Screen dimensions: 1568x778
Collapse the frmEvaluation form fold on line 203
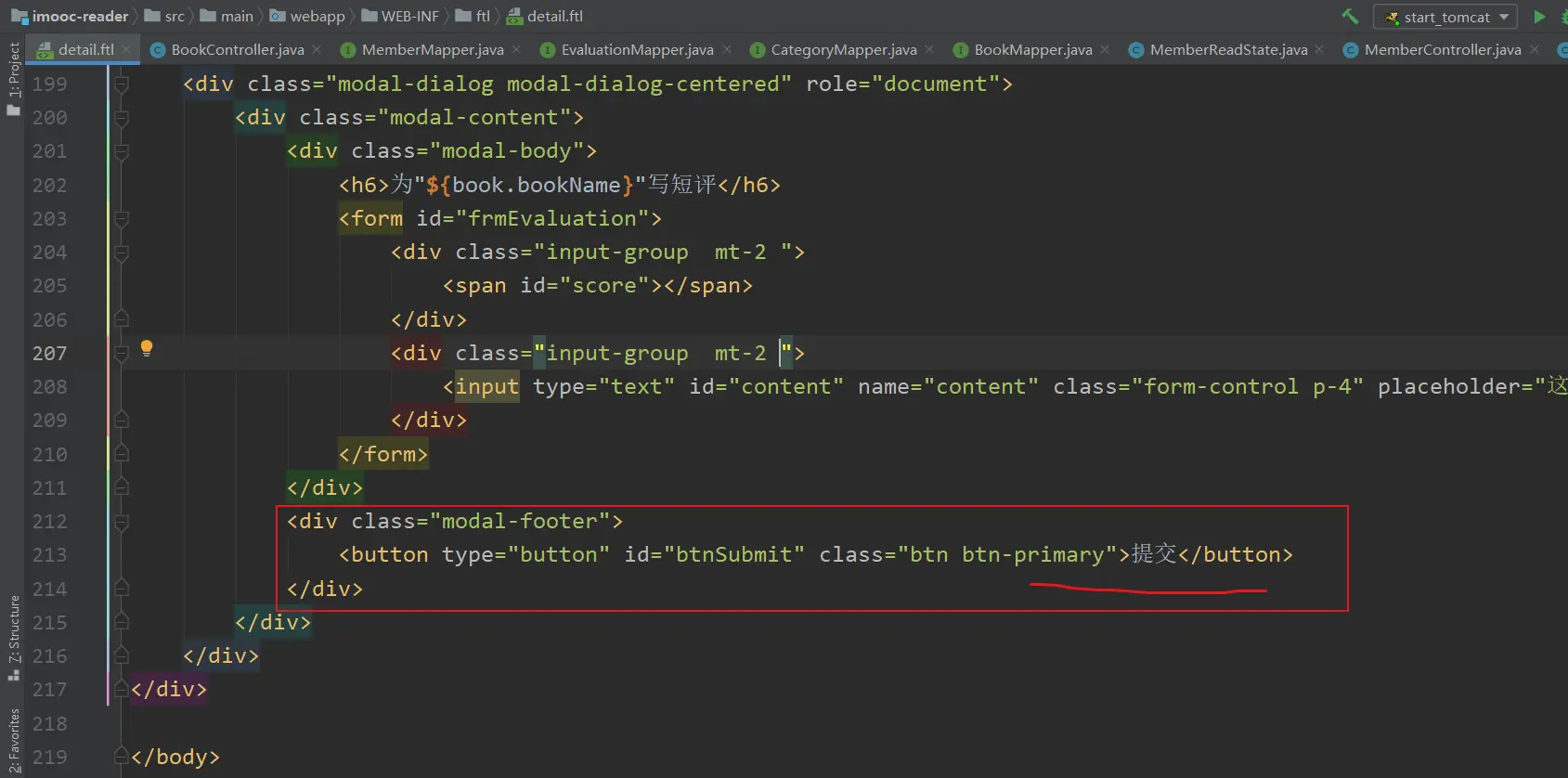pos(121,219)
